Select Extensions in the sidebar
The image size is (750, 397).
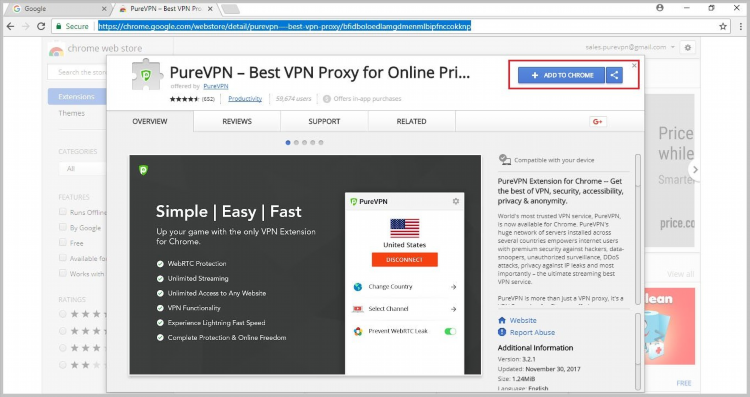click(x=77, y=97)
